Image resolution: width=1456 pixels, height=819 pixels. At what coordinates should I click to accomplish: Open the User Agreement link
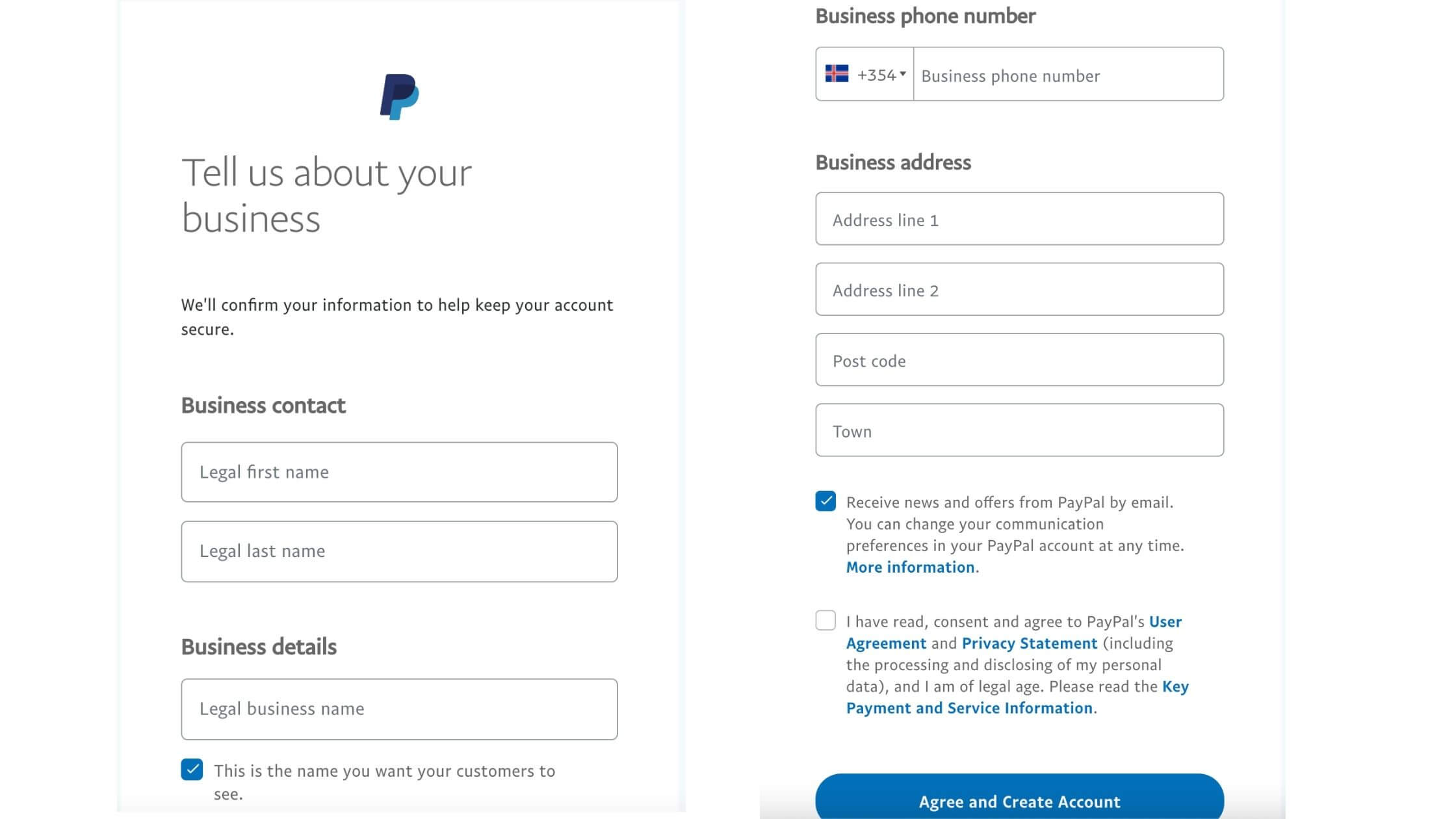[x=1014, y=632]
